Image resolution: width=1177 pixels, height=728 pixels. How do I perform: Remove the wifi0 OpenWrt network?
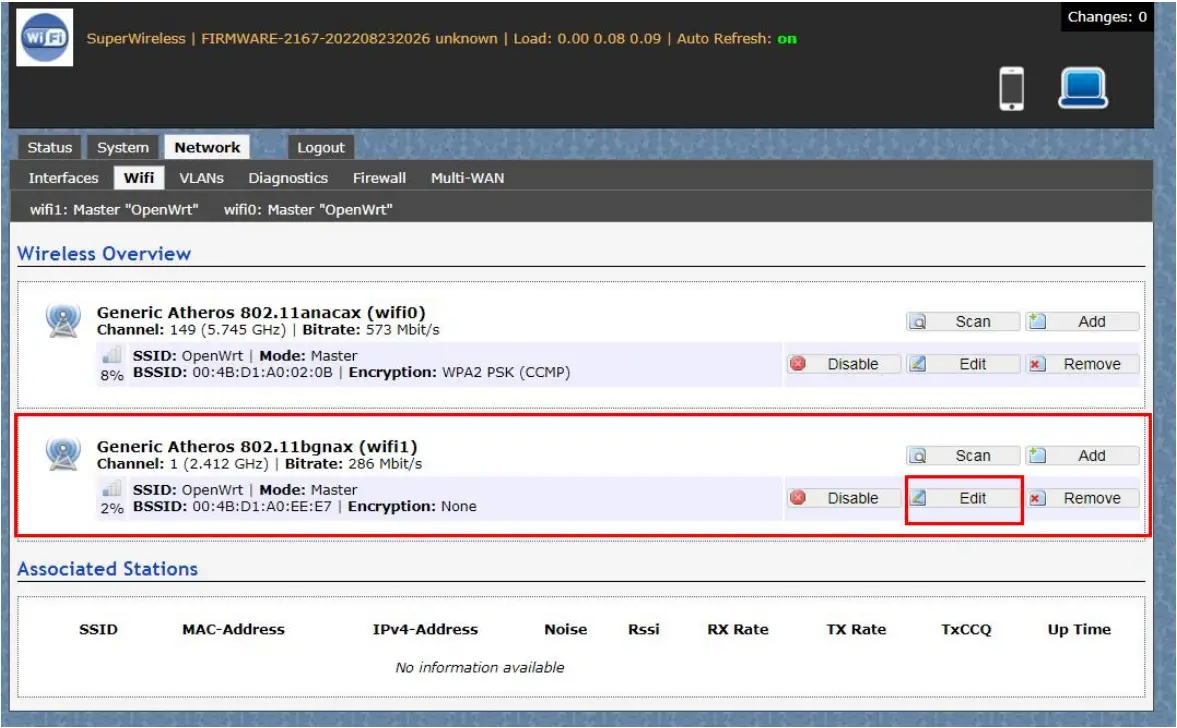1082,364
